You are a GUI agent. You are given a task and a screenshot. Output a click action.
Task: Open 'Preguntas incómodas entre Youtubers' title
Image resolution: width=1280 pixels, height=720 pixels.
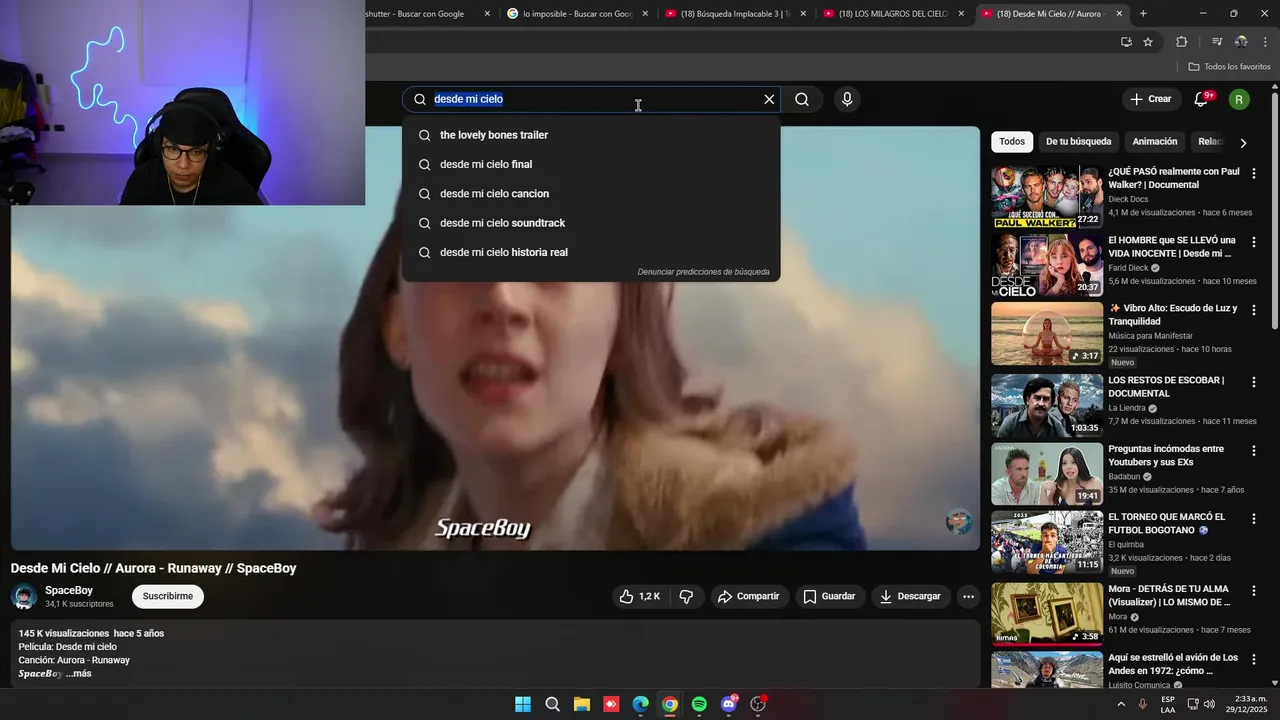click(x=1166, y=456)
